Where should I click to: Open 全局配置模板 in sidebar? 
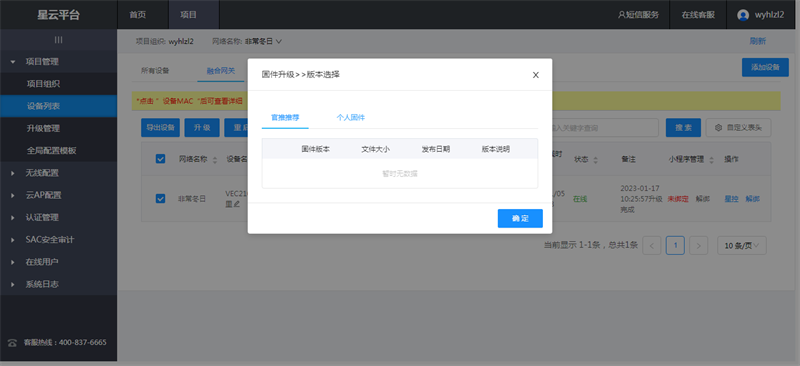click(x=59, y=151)
